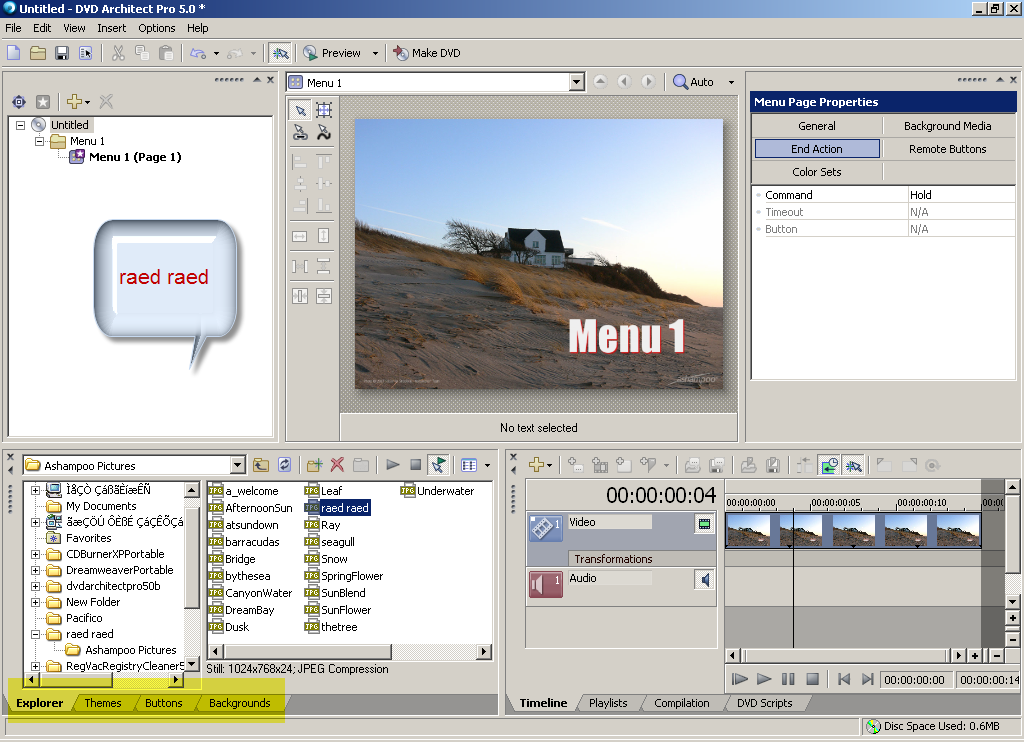Open the zoom level dropdown beside Auto
1024x742 pixels.
(x=731, y=82)
